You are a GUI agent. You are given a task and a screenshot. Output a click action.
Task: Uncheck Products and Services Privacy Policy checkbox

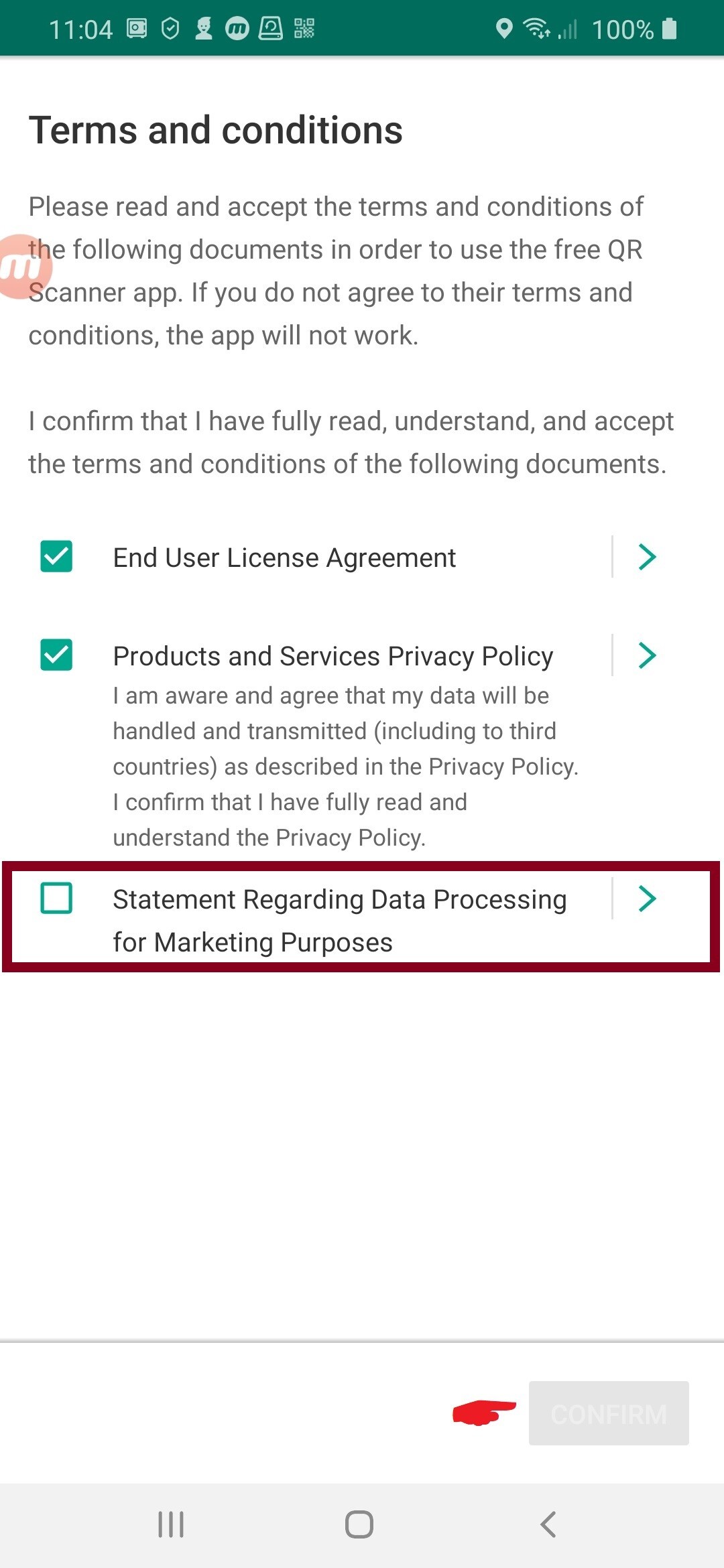pyautogui.click(x=56, y=655)
